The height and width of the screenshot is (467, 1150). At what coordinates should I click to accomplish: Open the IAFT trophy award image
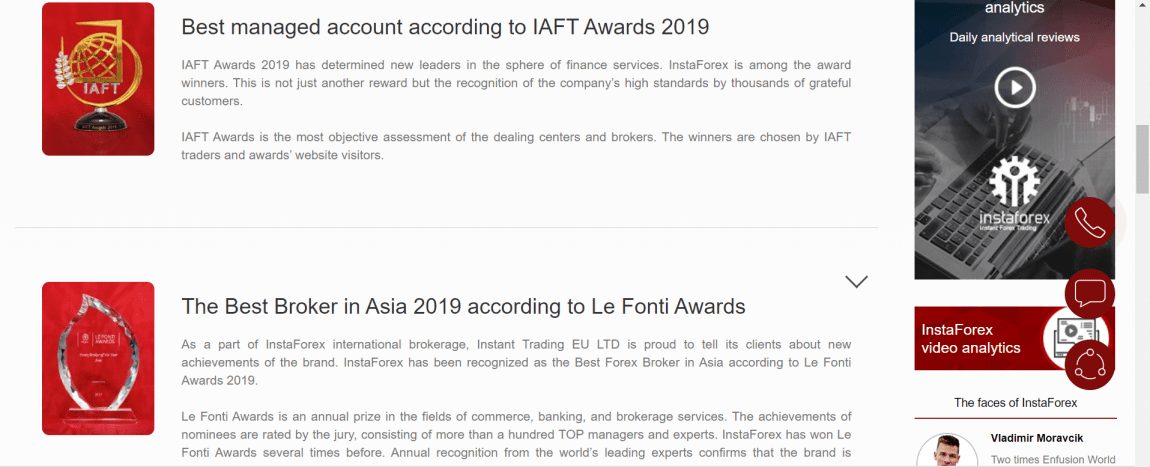[98, 79]
